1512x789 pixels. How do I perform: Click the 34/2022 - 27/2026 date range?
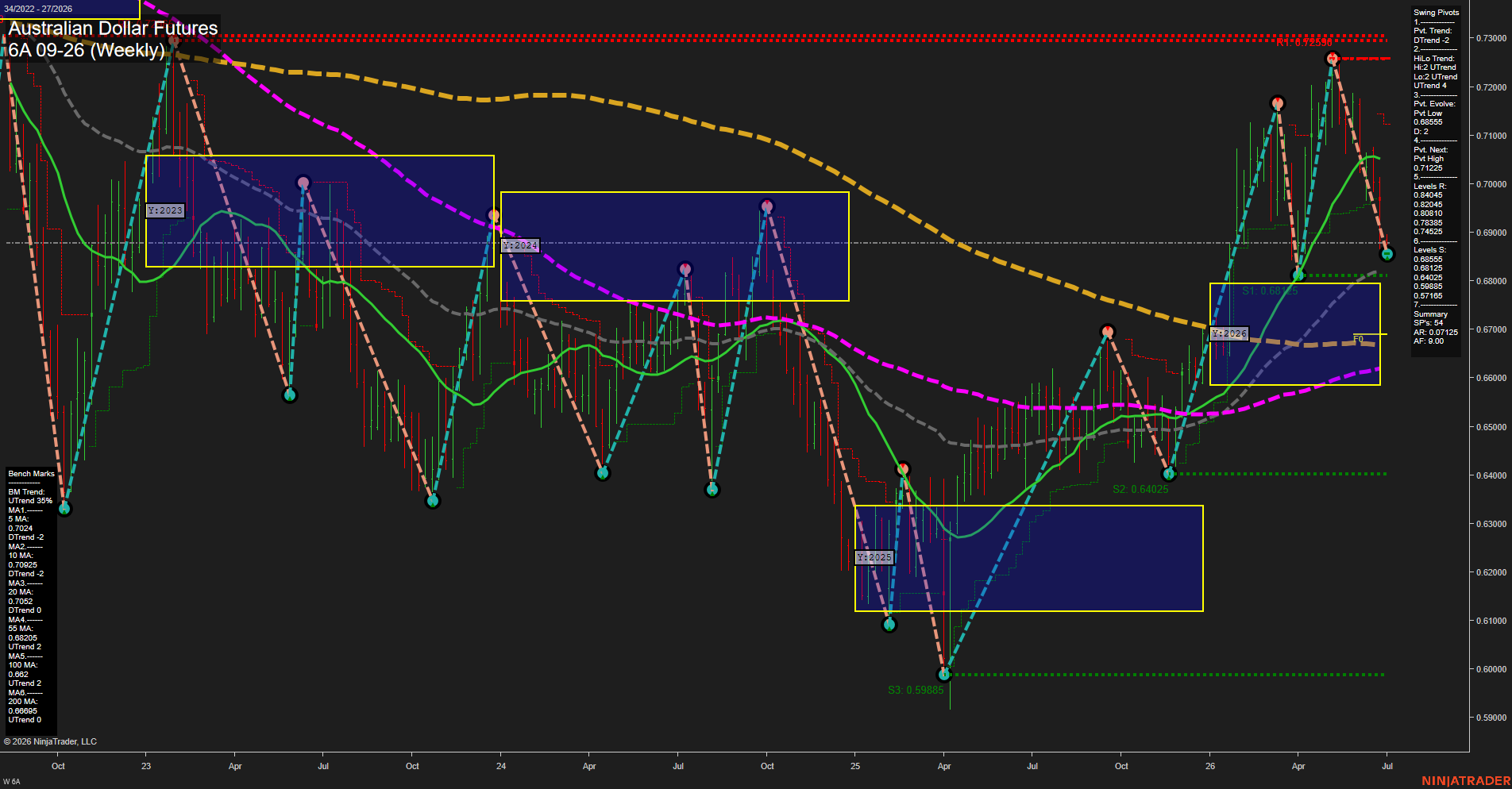(x=38, y=9)
